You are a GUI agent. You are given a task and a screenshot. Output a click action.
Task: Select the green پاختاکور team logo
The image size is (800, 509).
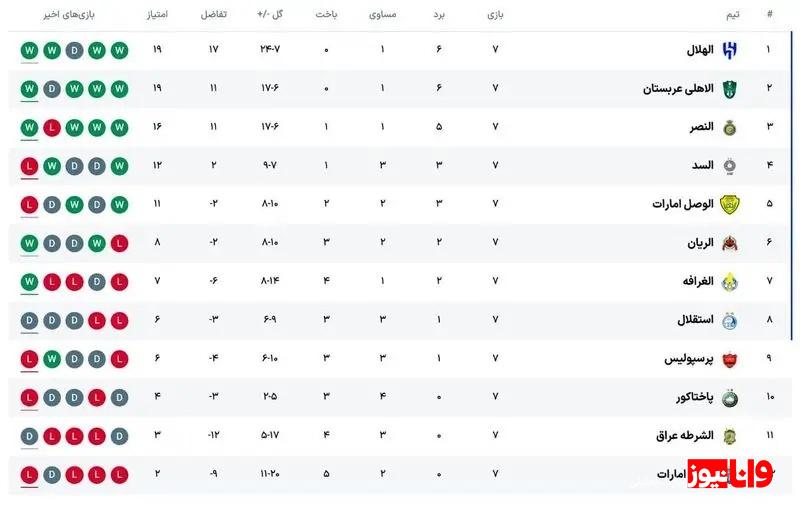(x=729, y=398)
